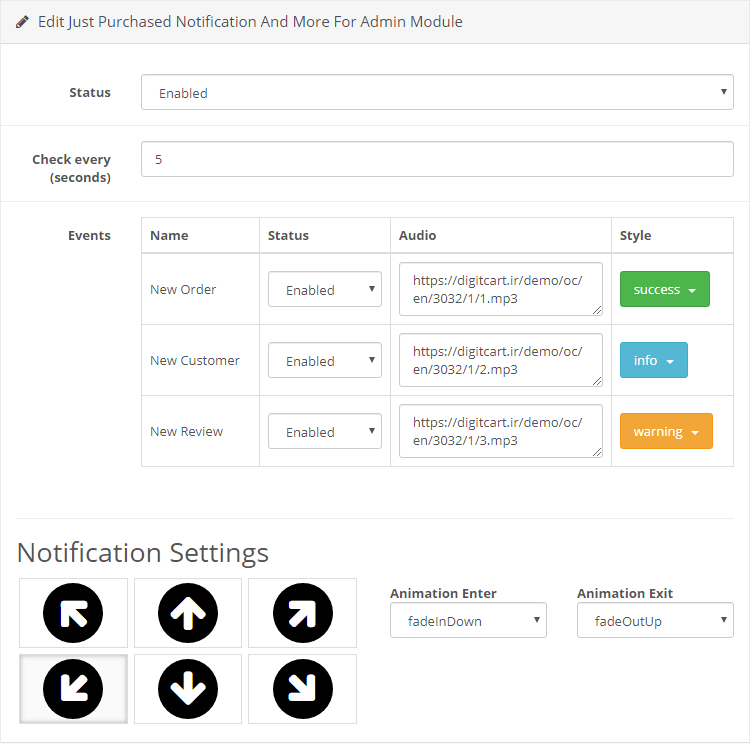This screenshot has height=744, width=750.
Task: Open Animation Enter fadeInDown dropdown
Action: pos(468,621)
